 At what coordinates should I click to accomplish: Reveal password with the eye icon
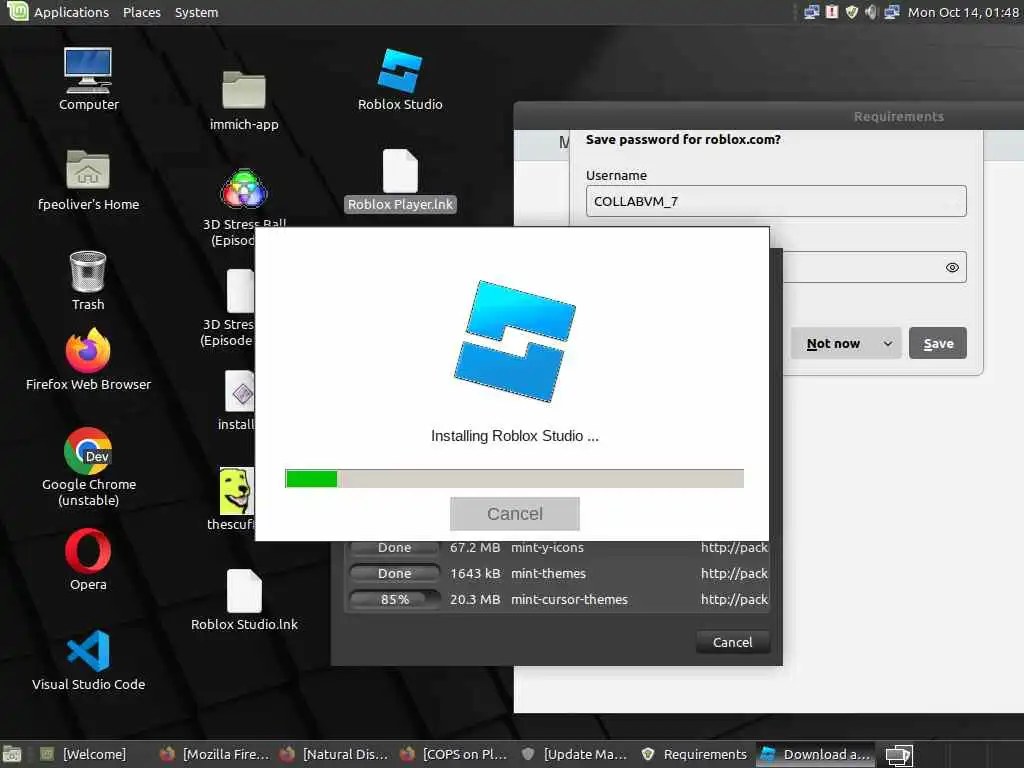[952, 267]
